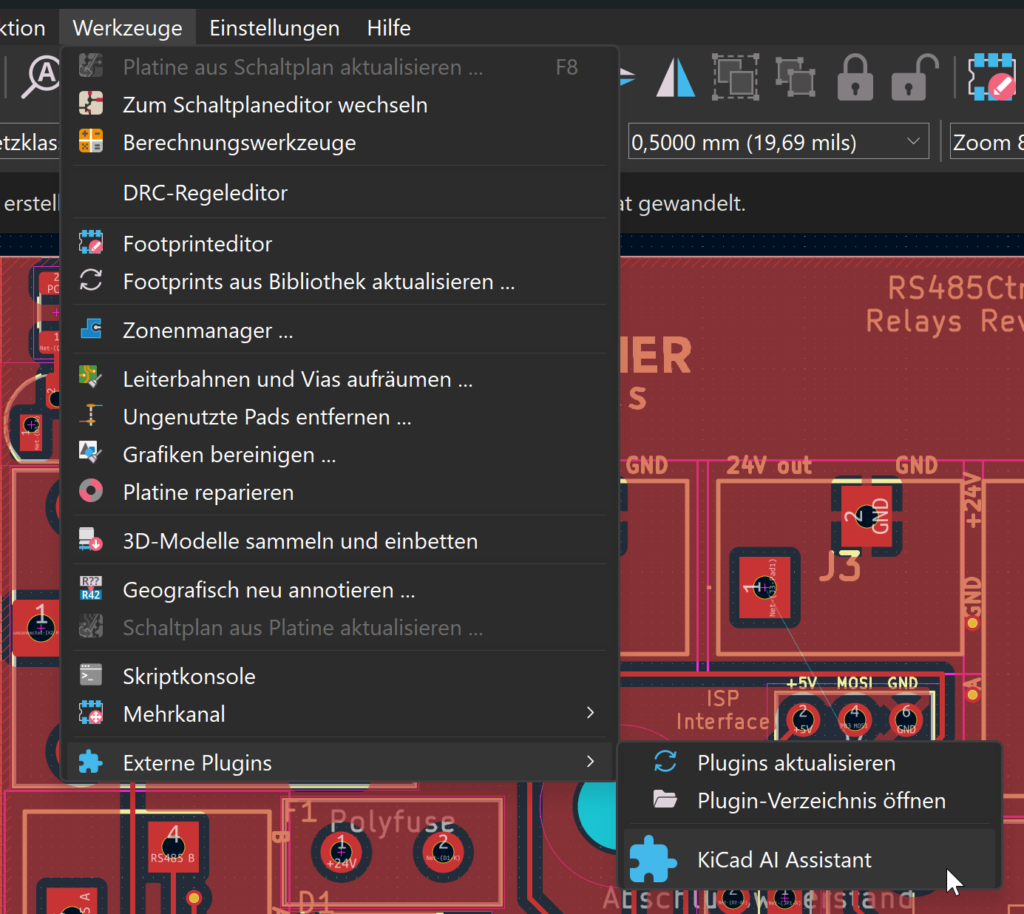
Task: Choose Plugin-Verzeichnis öffnen
Action: (x=809, y=801)
